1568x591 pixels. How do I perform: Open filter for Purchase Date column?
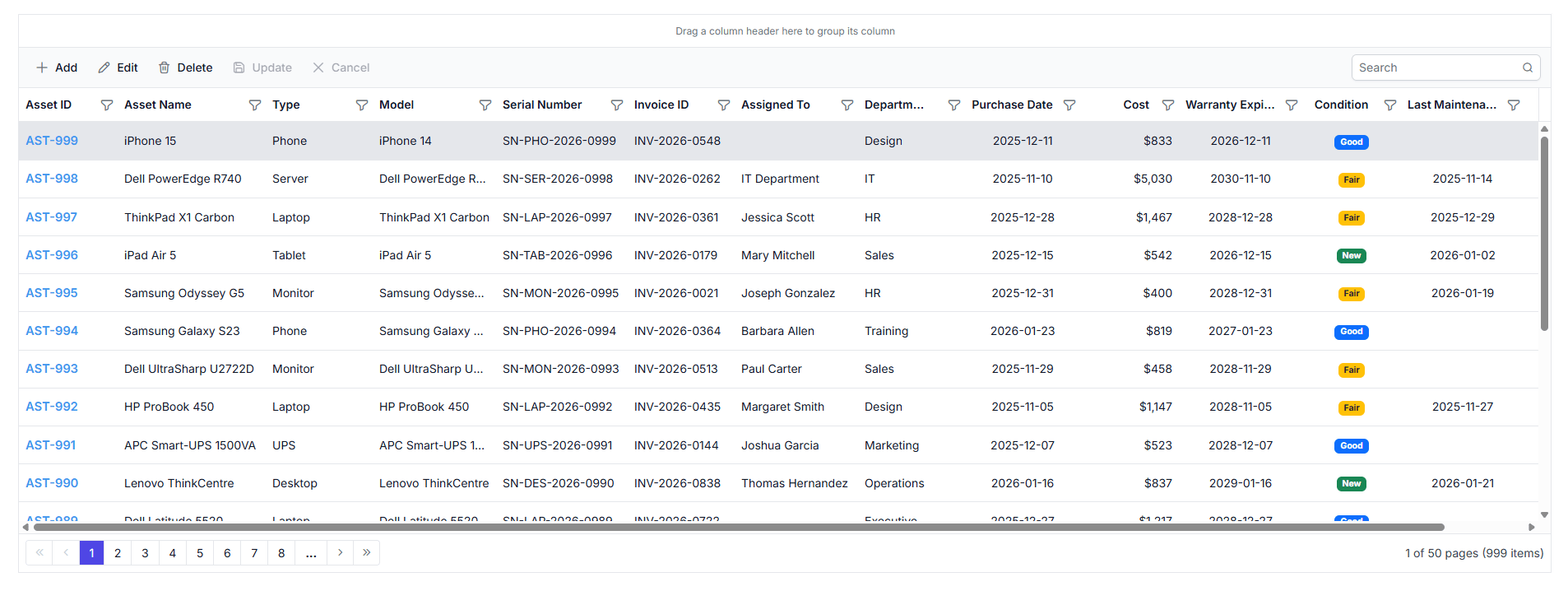click(x=1069, y=105)
